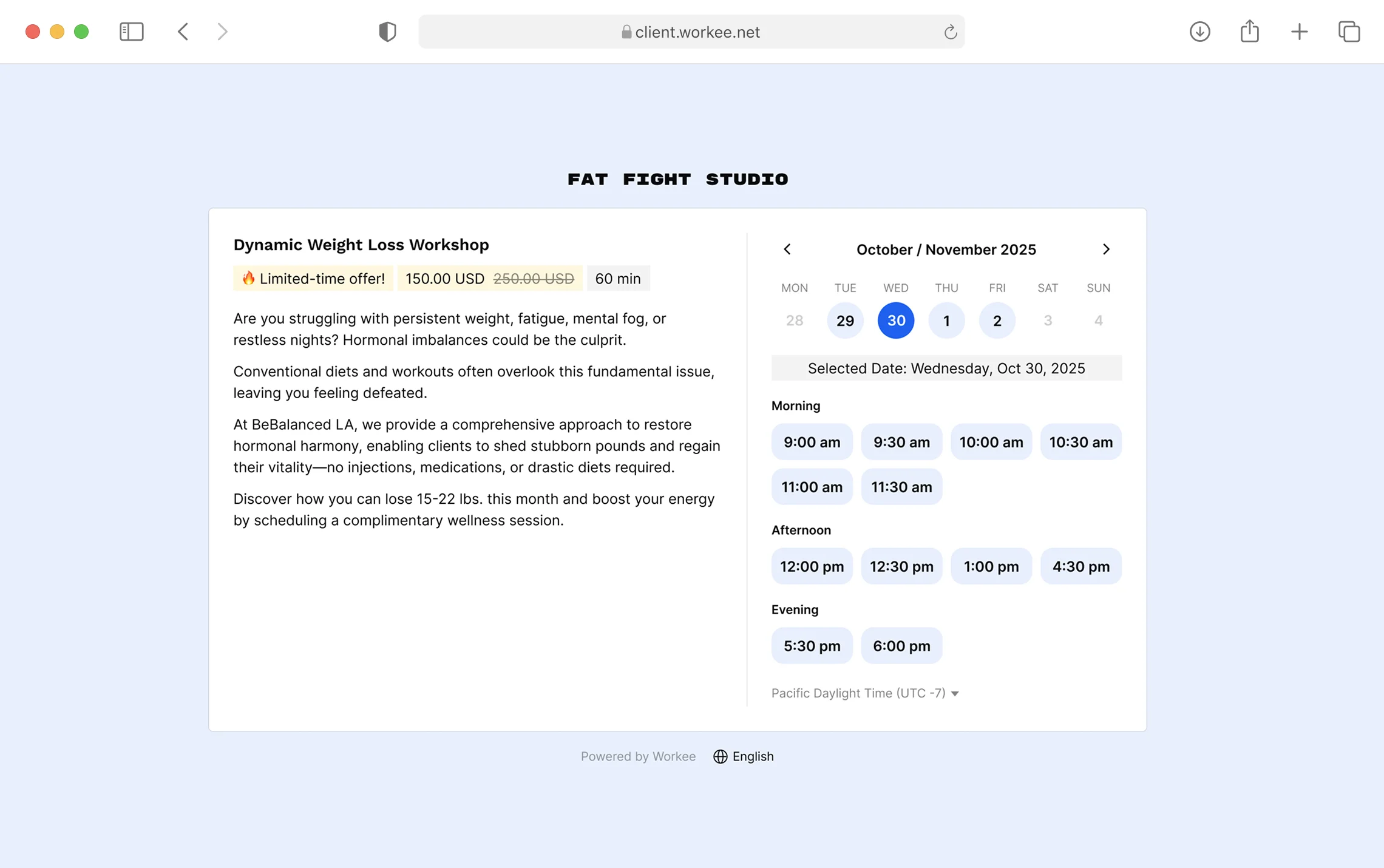Image resolution: width=1384 pixels, height=868 pixels.
Task: Select Tuesday 29 on the calendar
Action: point(844,320)
